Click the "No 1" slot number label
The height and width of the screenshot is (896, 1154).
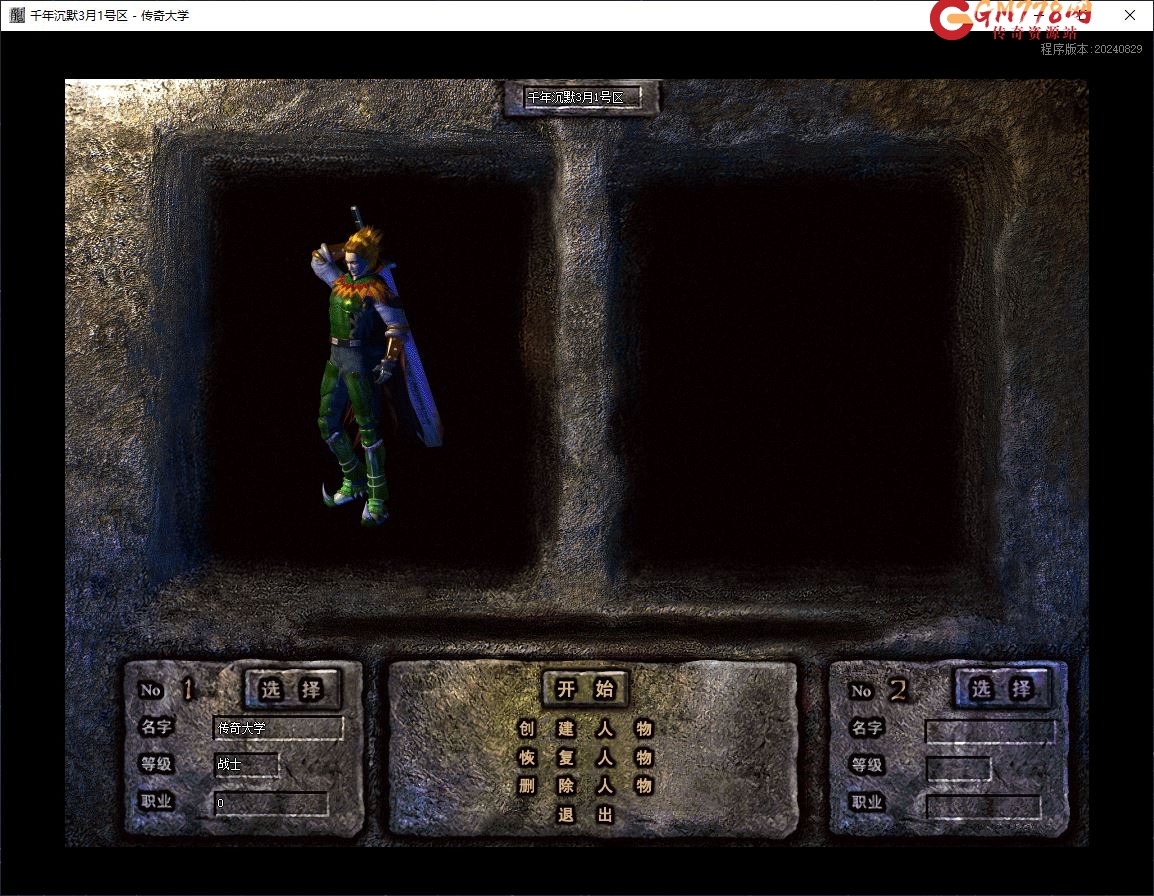[x=167, y=690]
